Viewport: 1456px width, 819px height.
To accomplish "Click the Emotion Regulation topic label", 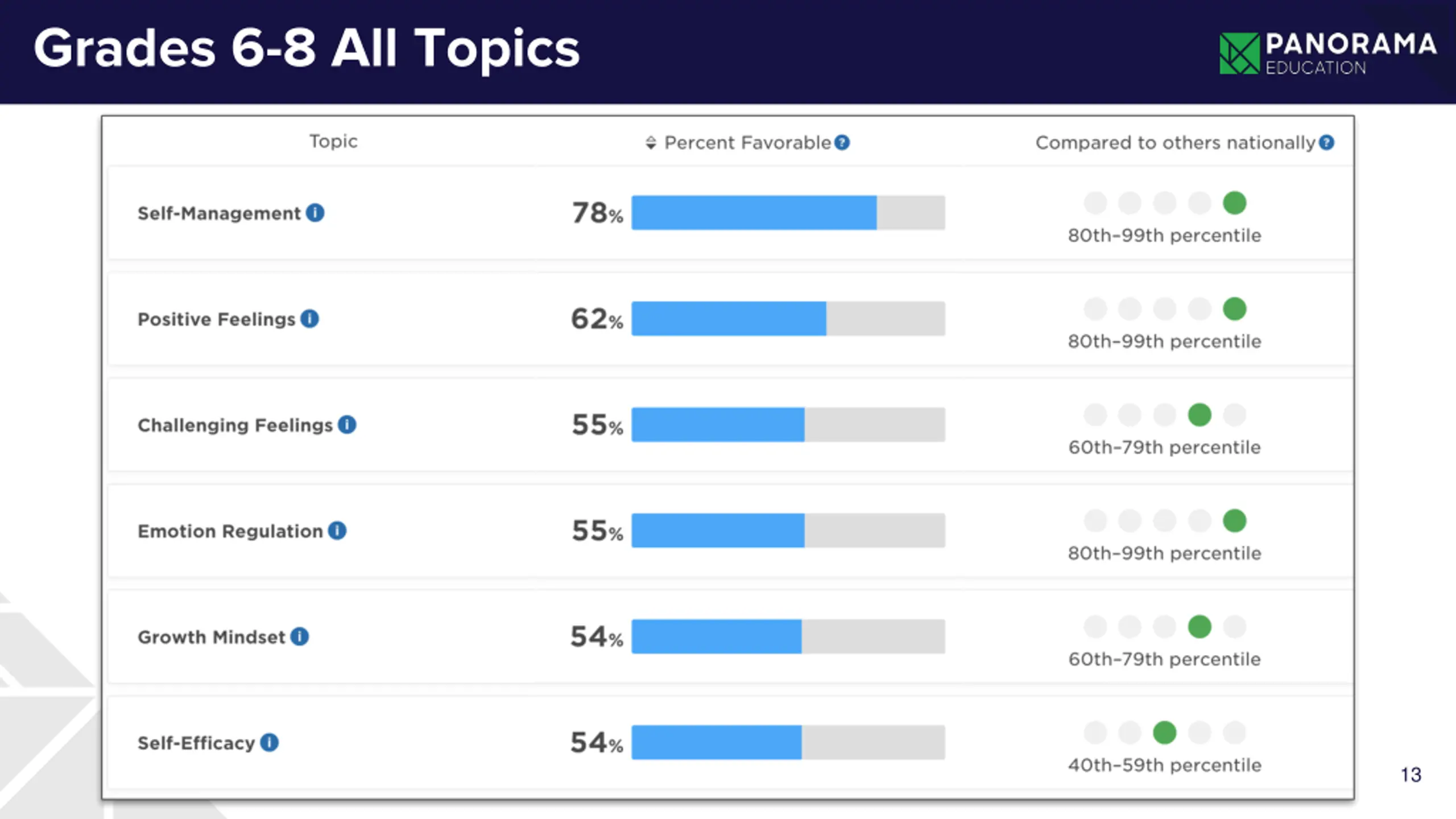I will [230, 531].
